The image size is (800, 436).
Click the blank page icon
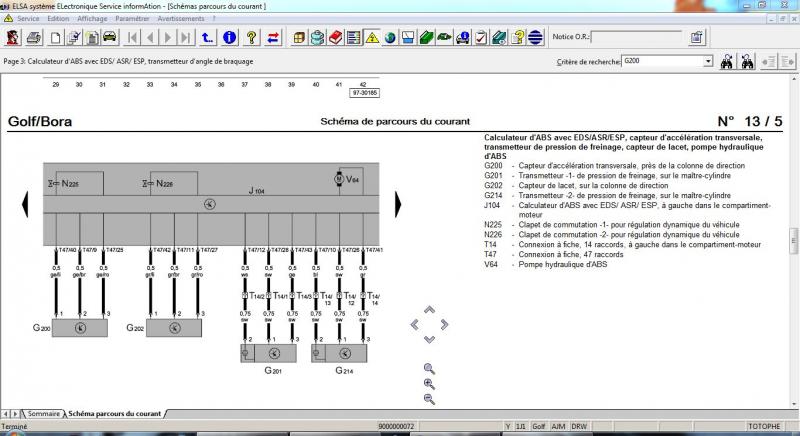click(55, 37)
